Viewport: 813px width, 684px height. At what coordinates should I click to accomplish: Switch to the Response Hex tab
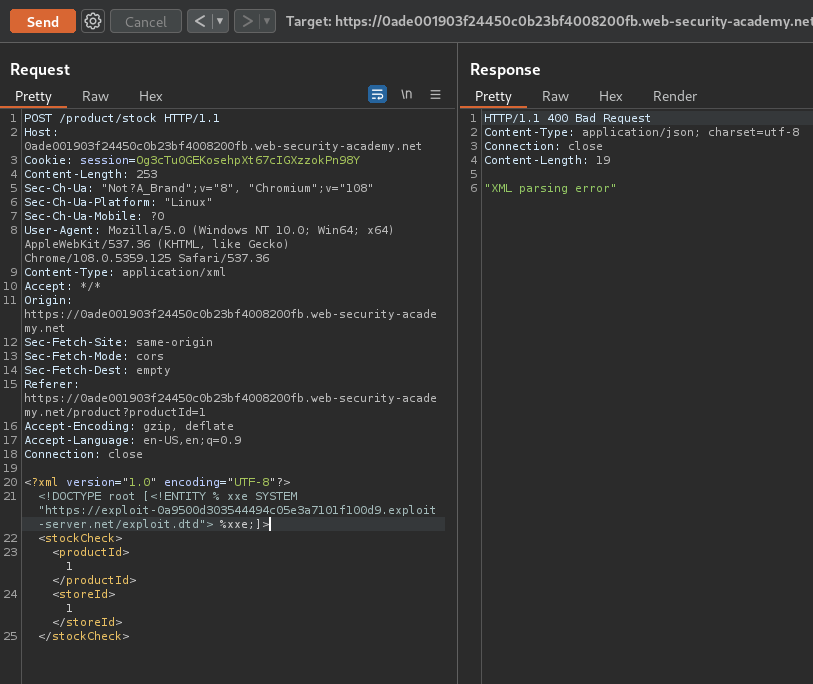610,96
